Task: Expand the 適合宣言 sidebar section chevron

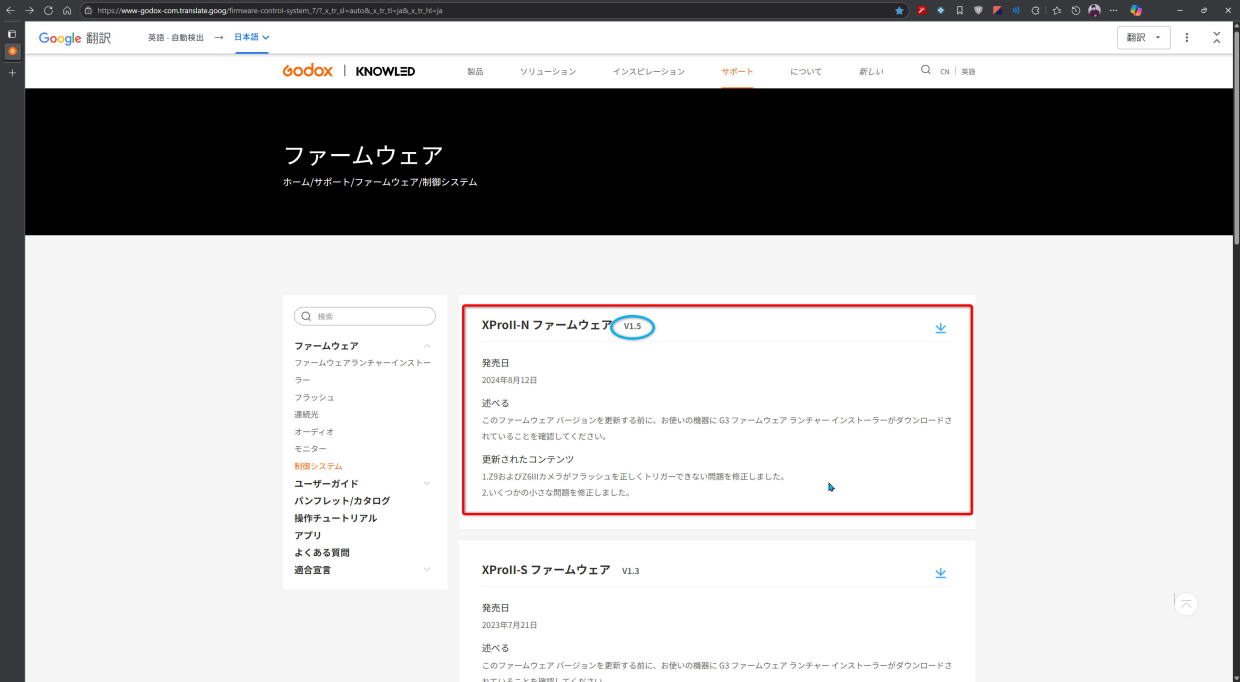Action: pyautogui.click(x=427, y=570)
